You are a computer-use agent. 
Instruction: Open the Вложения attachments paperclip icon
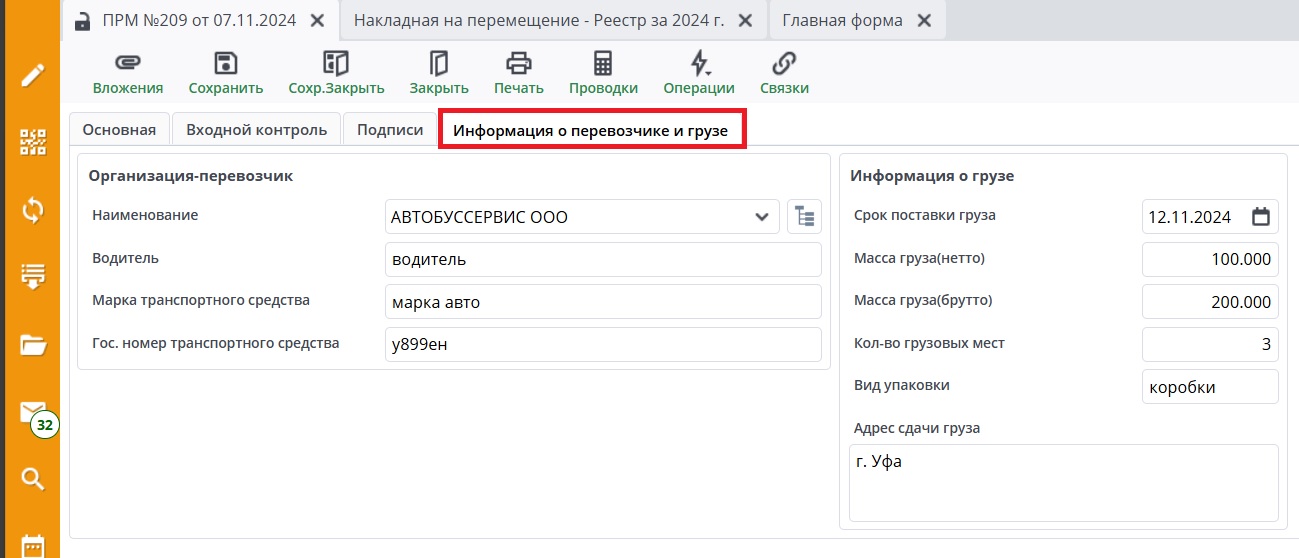[x=127, y=65]
